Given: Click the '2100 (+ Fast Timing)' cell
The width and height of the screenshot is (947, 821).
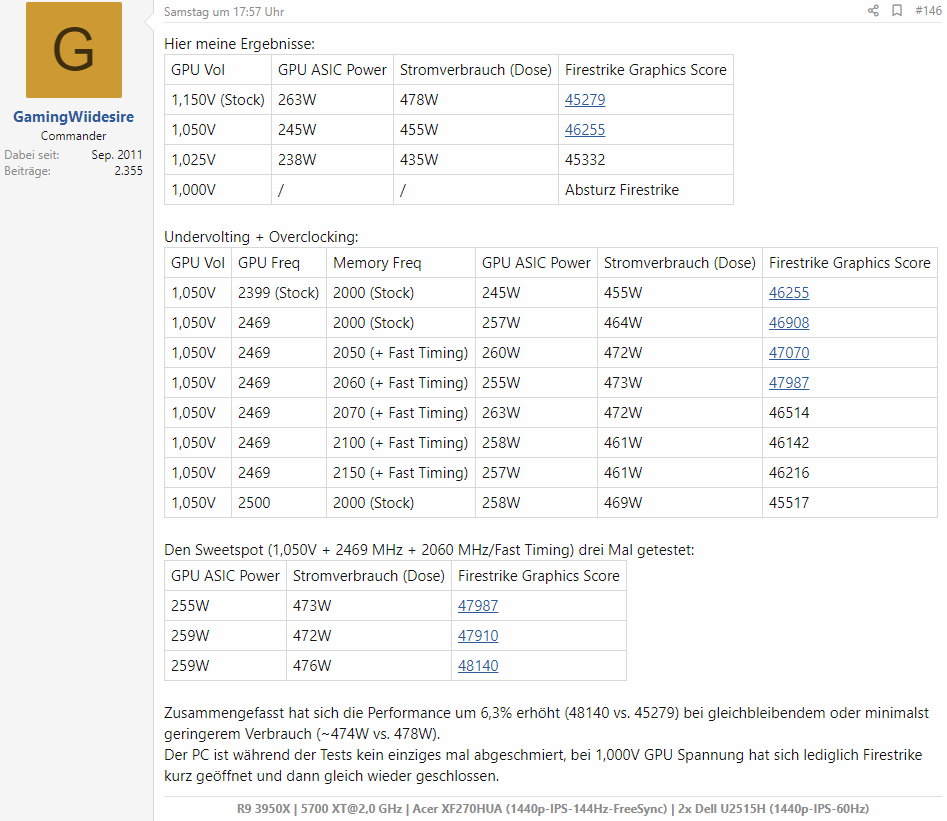Looking at the screenshot, I should click(x=400, y=443).
